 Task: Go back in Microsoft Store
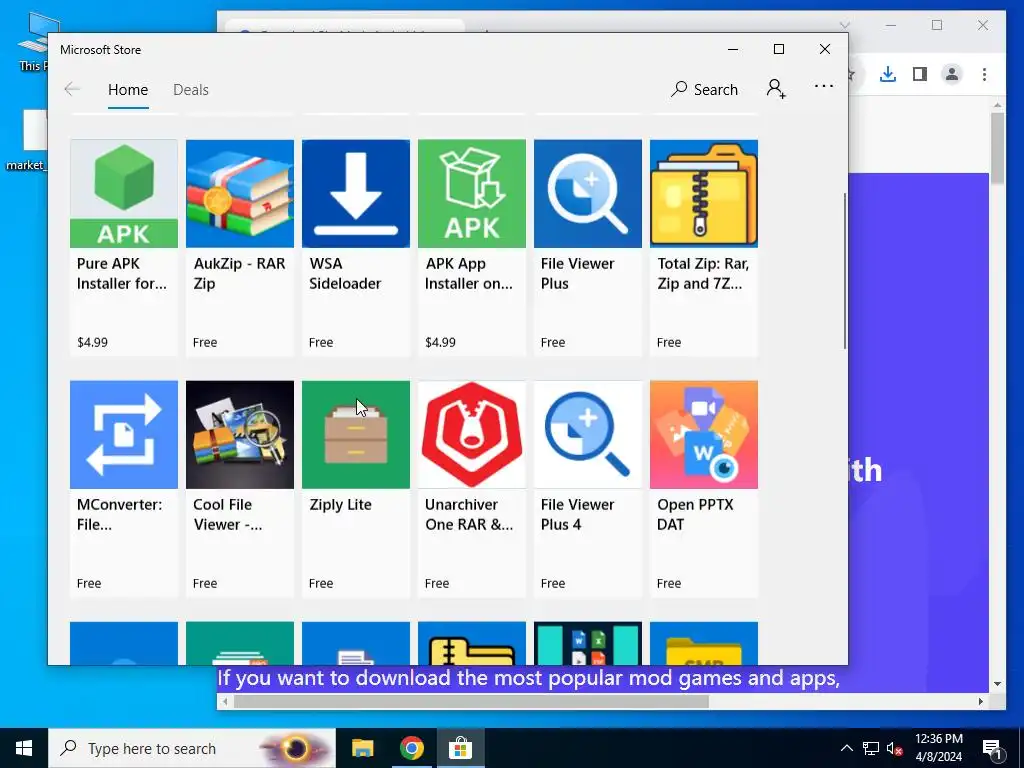coord(72,89)
